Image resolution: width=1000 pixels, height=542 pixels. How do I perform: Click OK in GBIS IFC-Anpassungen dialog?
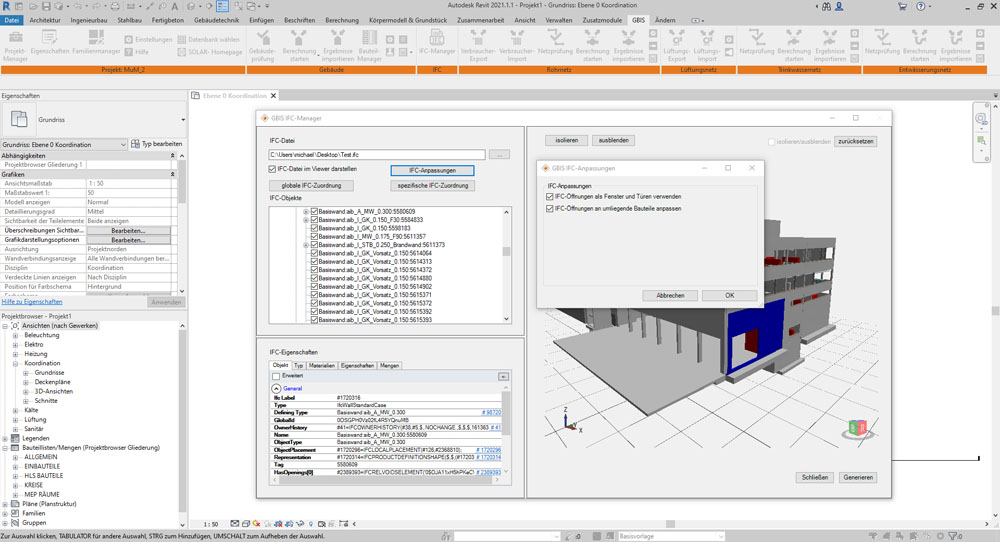(730, 295)
